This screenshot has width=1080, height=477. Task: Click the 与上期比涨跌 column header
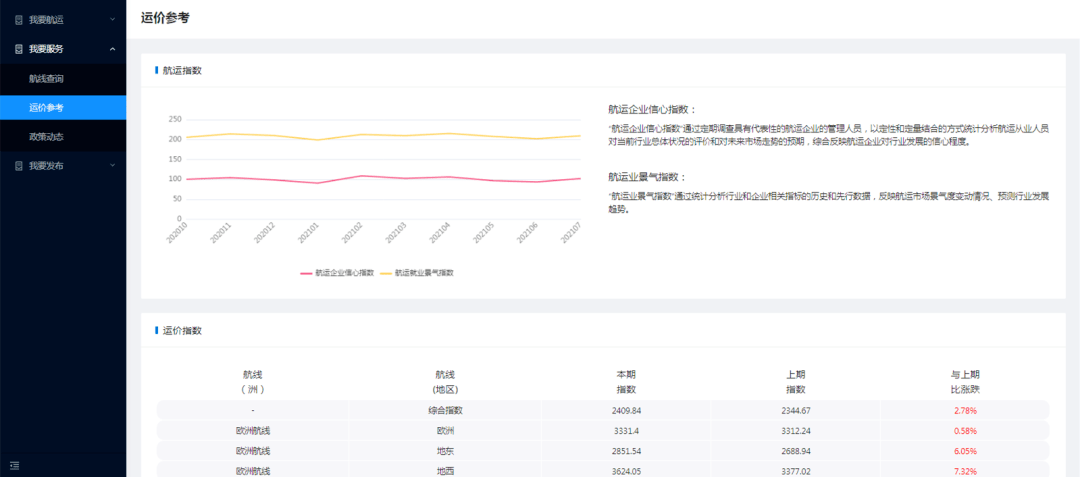tap(965, 381)
